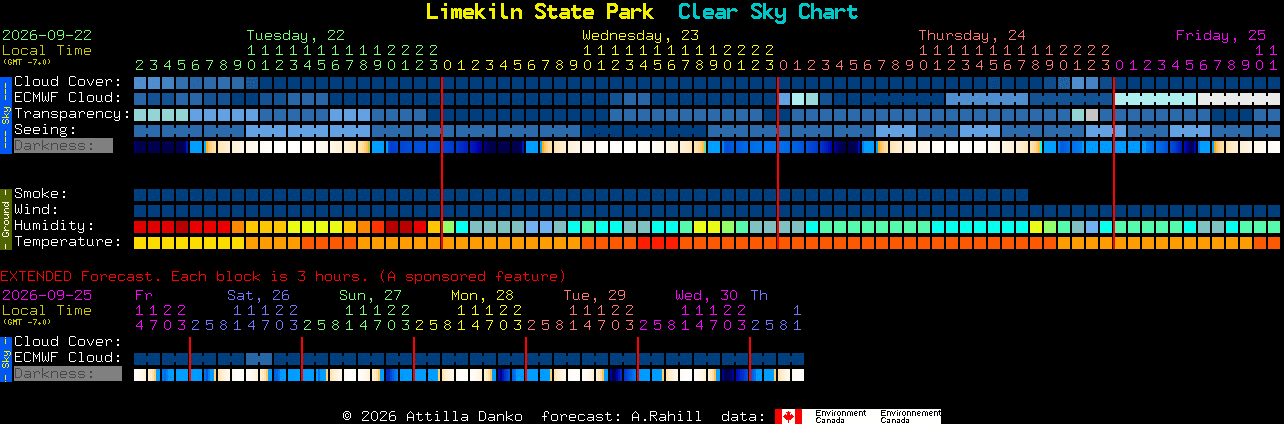Viewport: 1284px width, 424px height.
Task: Click the first red Humidity block
Action: [140, 227]
